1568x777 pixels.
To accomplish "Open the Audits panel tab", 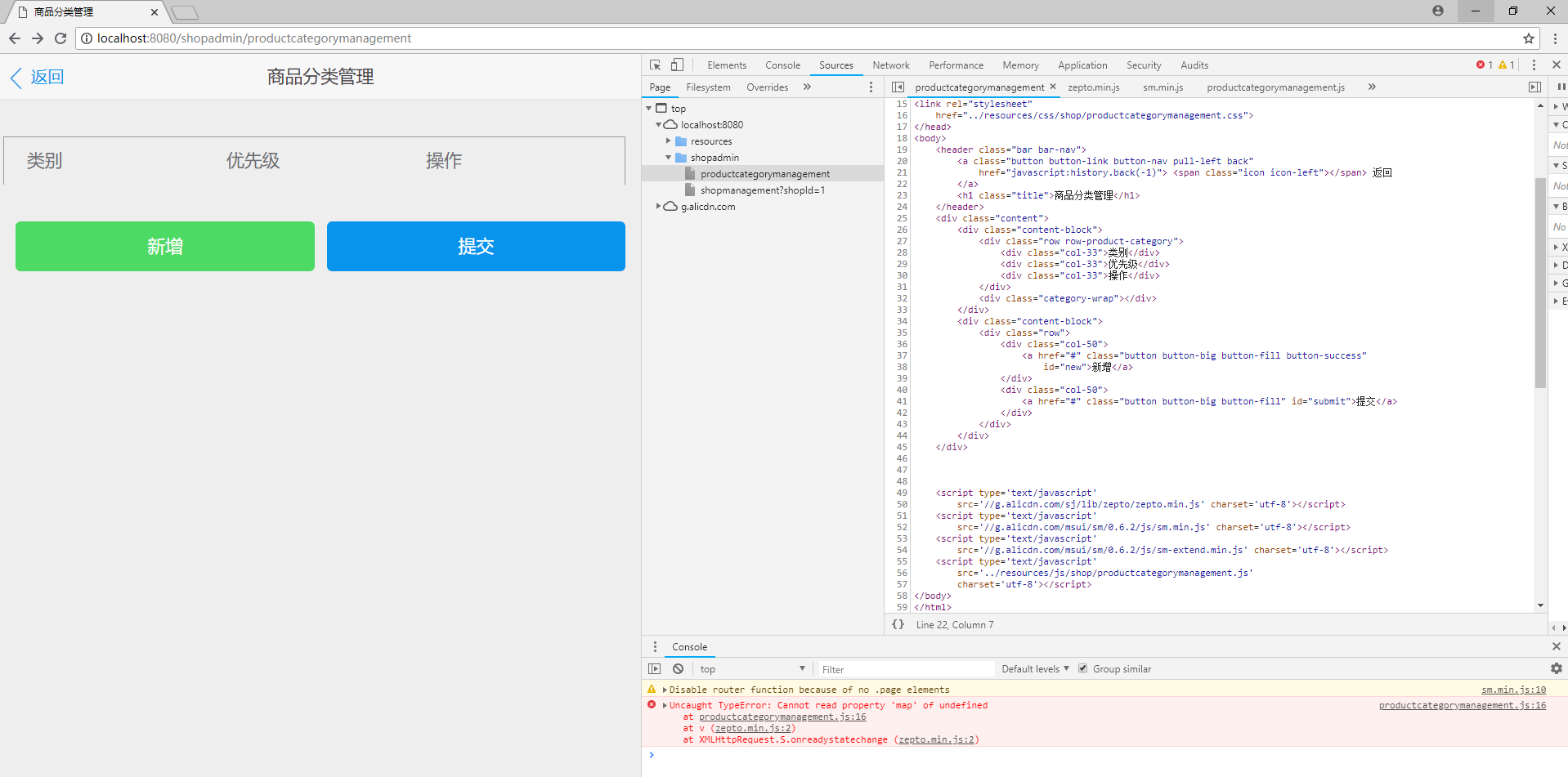I will [x=1194, y=65].
